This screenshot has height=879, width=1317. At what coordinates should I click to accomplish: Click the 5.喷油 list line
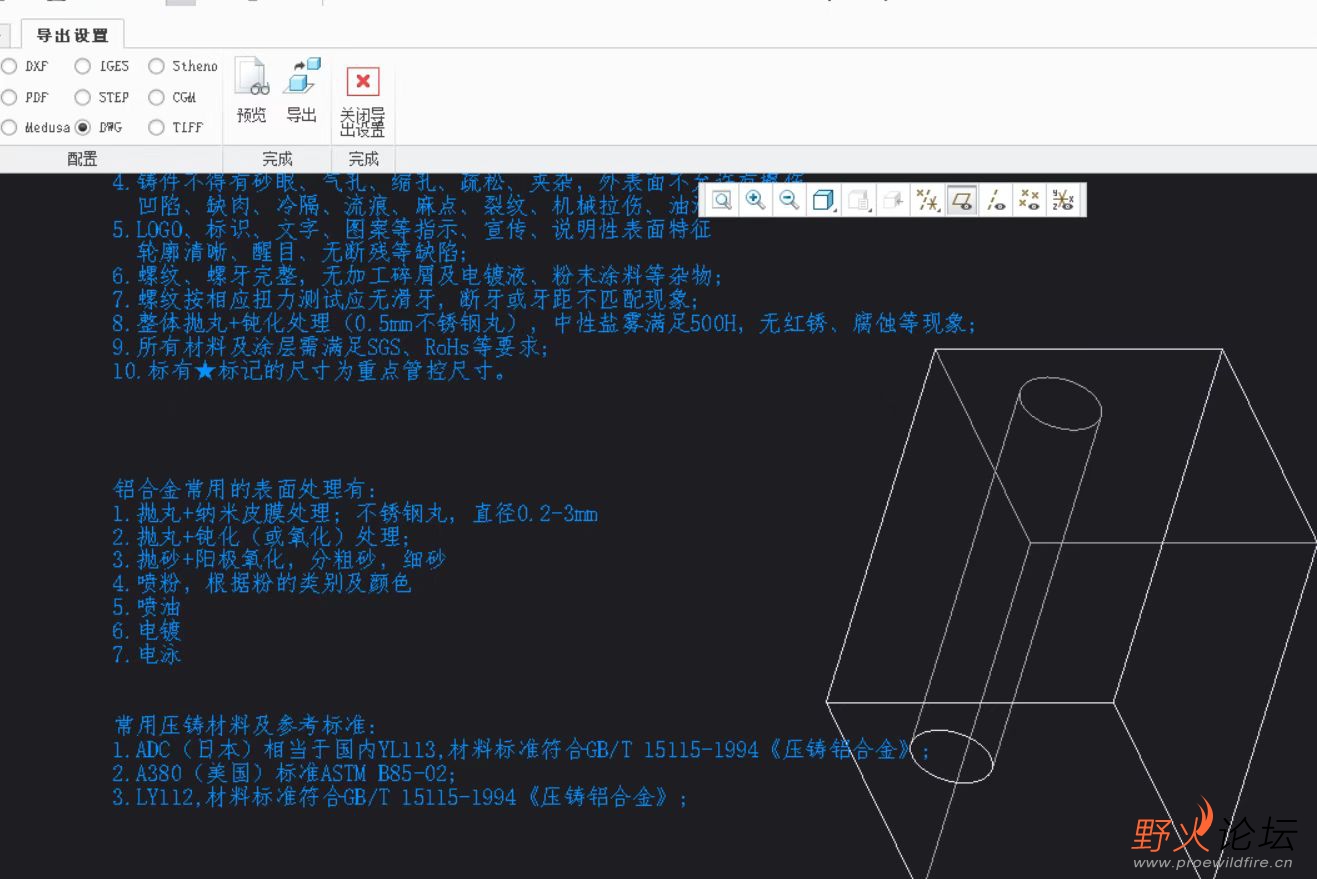coord(146,607)
